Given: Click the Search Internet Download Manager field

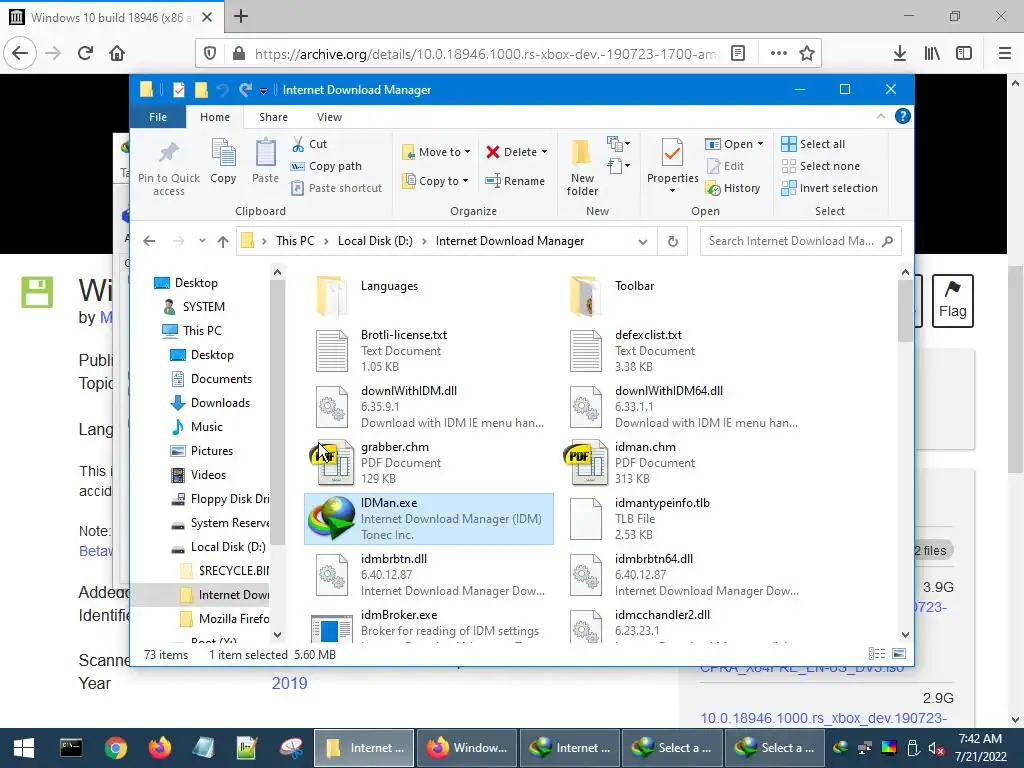Looking at the screenshot, I should (x=800, y=241).
